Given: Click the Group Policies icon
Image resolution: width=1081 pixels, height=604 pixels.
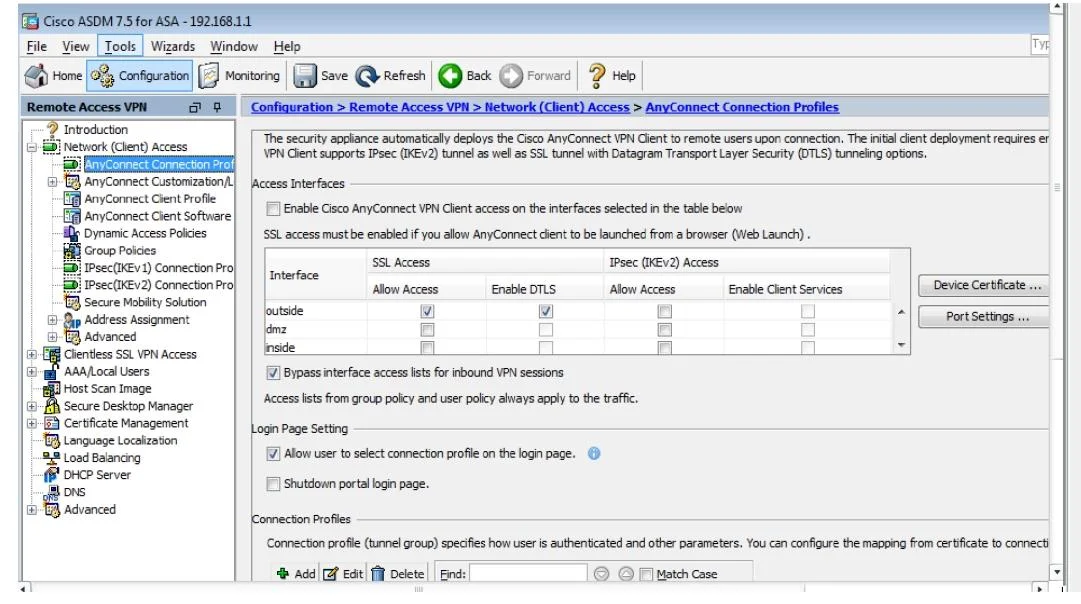Looking at the screenshot, I should [x=72, y=250].
